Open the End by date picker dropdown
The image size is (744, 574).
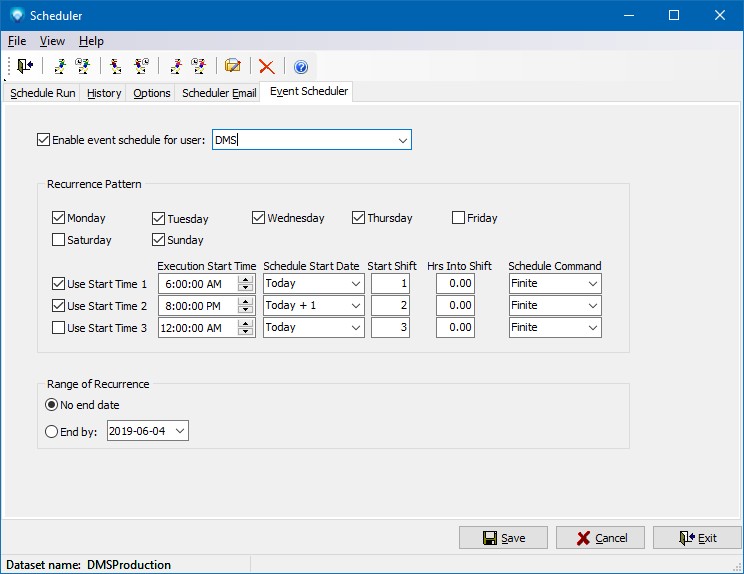(x=179, y=431)
